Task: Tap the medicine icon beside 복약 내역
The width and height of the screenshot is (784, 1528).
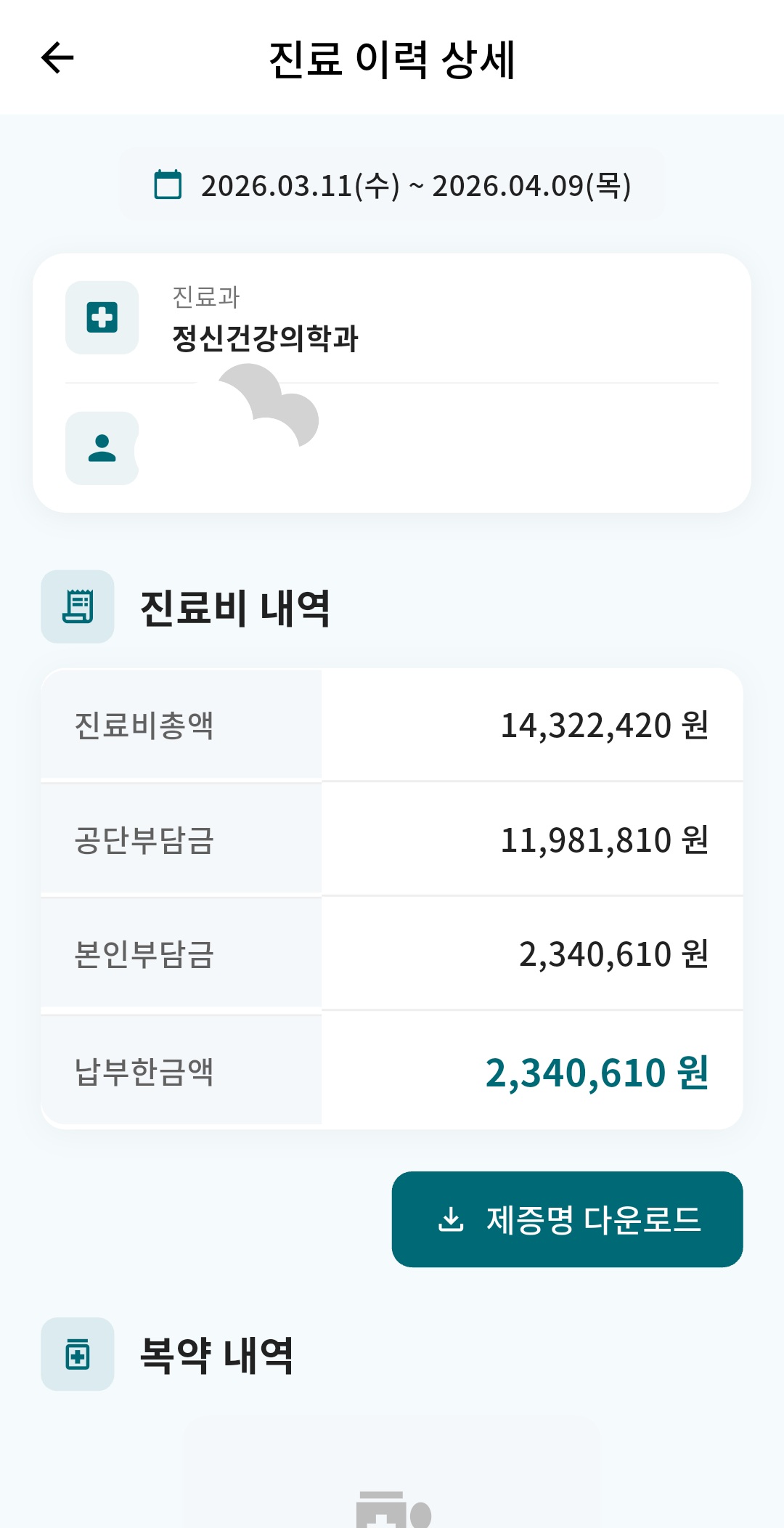Action: coord(78,1354)
